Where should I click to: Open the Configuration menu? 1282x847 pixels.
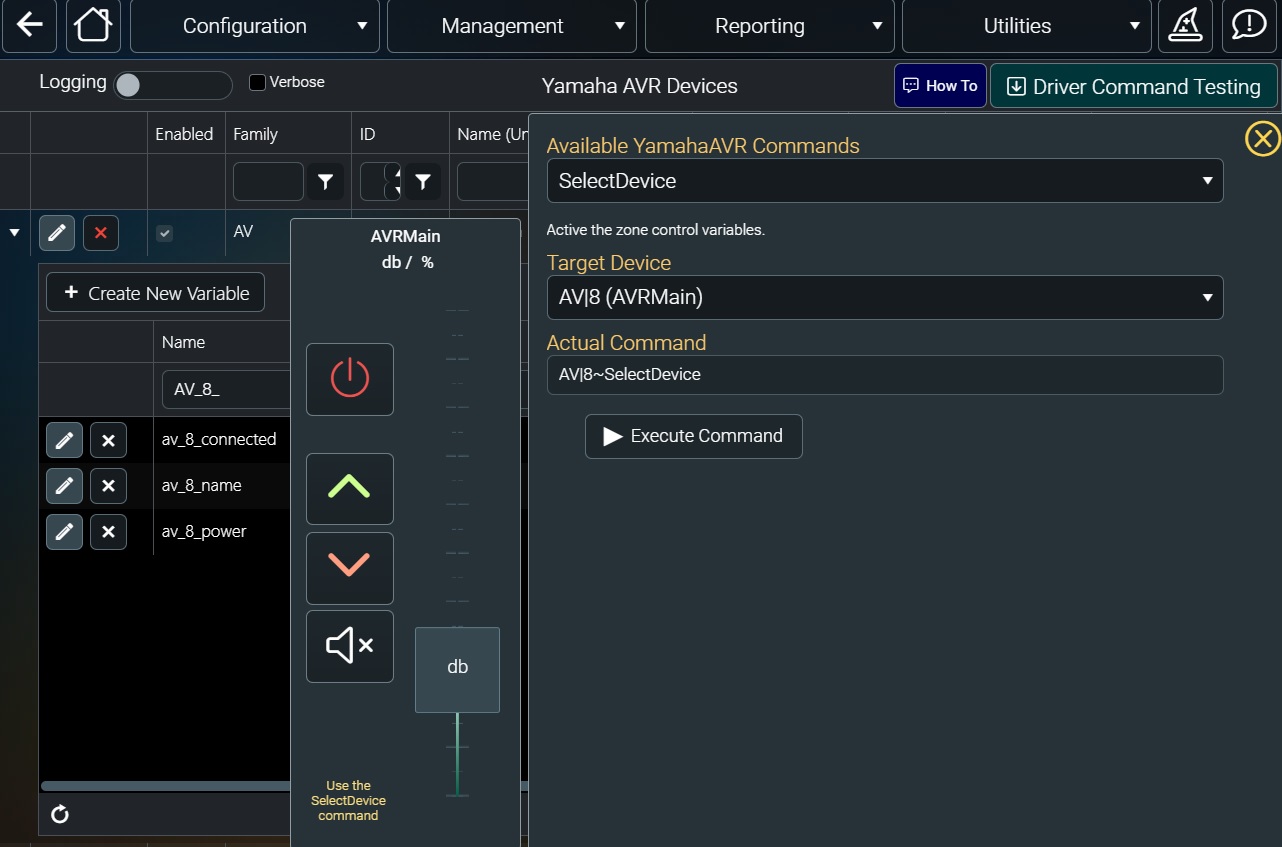(x=255, y=26)
